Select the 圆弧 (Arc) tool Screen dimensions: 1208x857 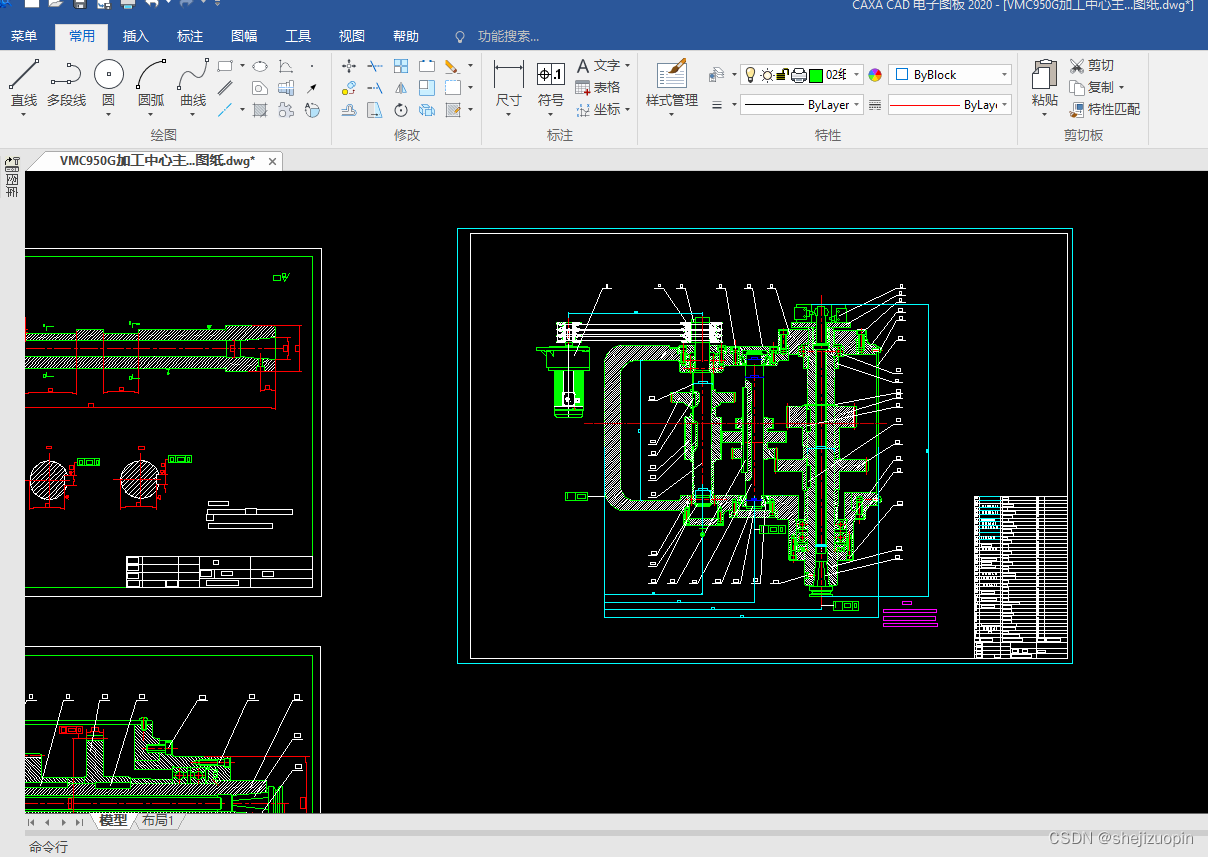tap(151, 83)
